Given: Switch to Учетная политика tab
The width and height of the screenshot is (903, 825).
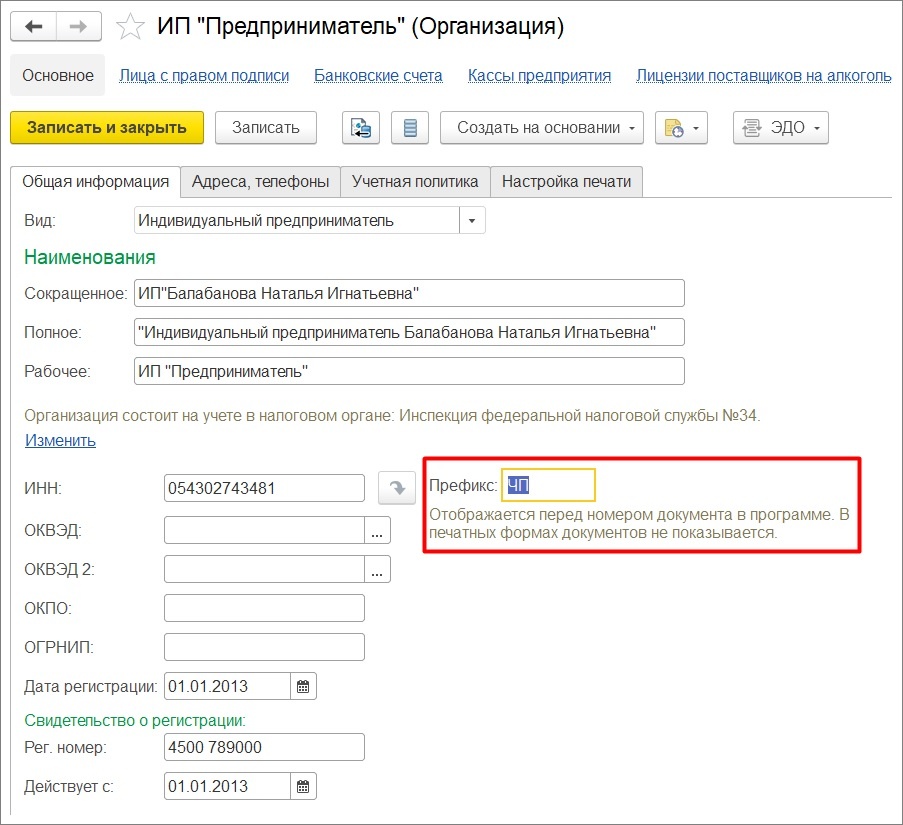Looking at the screenshot, I should (415, 182).
